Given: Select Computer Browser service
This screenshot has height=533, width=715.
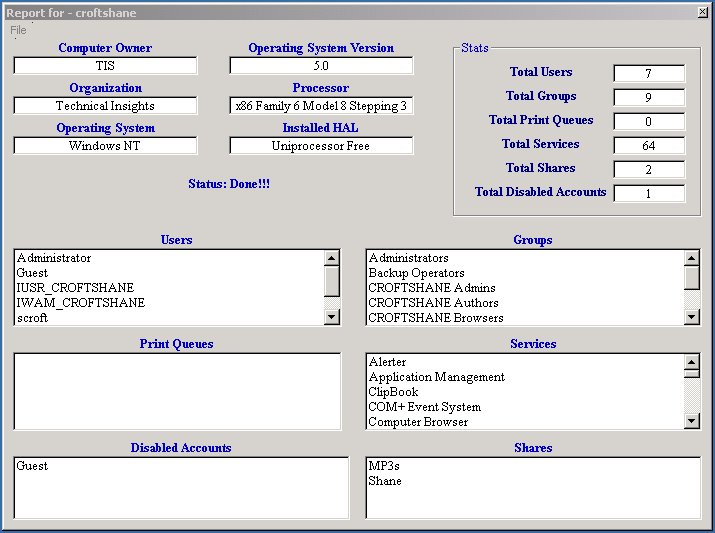Looking at the screenshot, I should click(418, 422).
